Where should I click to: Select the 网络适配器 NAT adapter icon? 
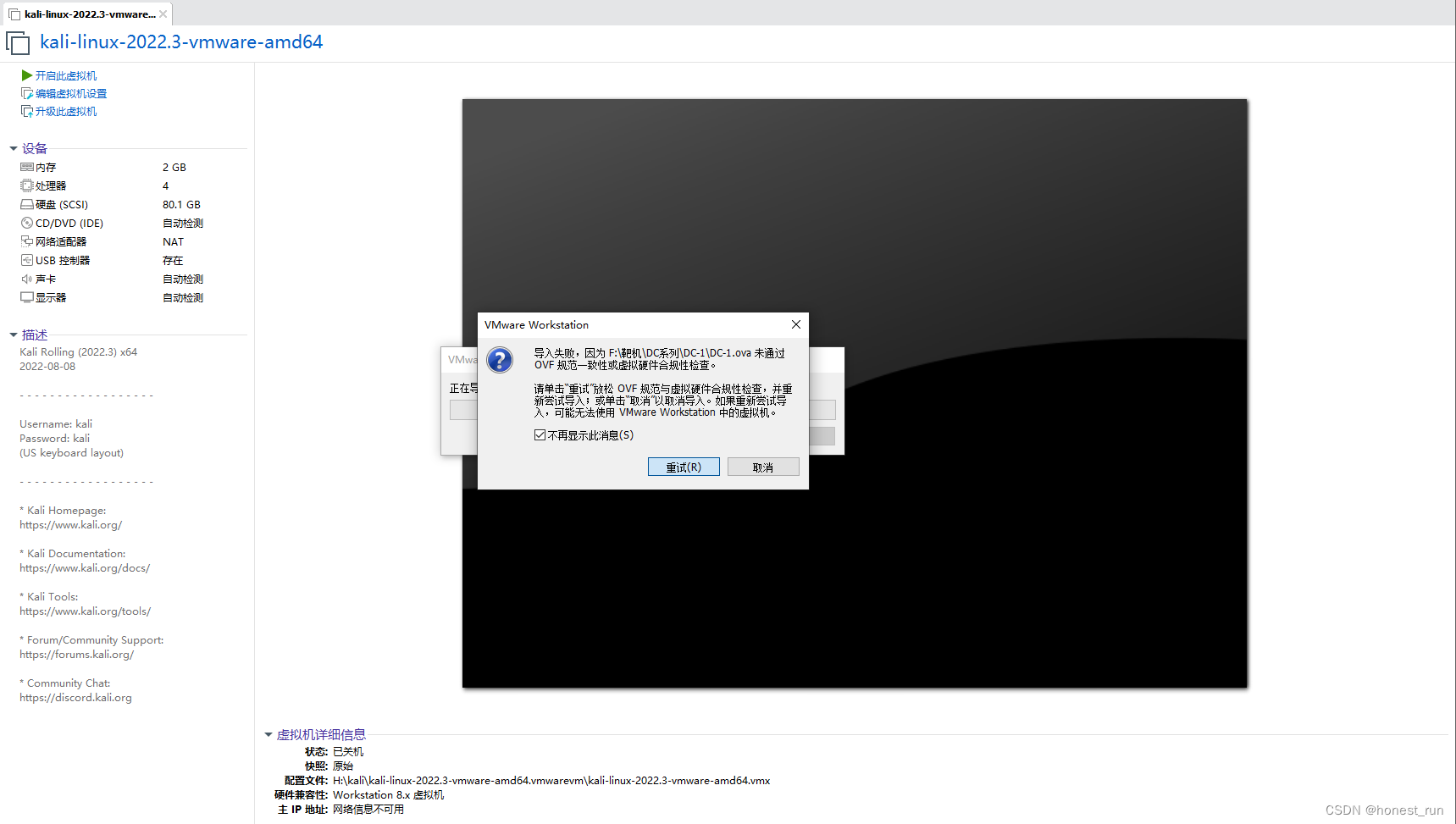click(27, 241)
